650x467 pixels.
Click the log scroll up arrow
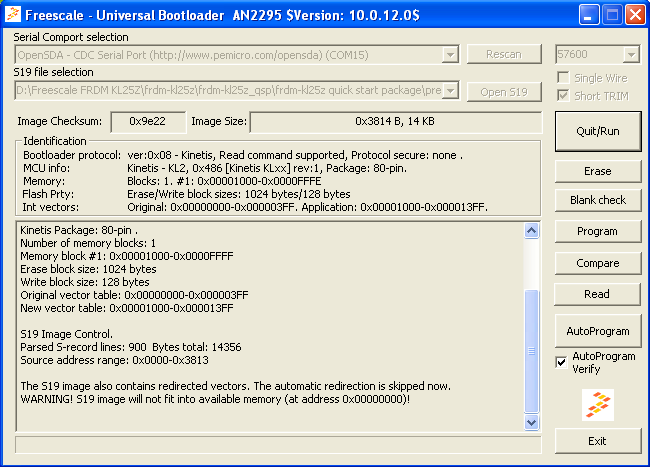pyautogui.click(x=531, y=230)
